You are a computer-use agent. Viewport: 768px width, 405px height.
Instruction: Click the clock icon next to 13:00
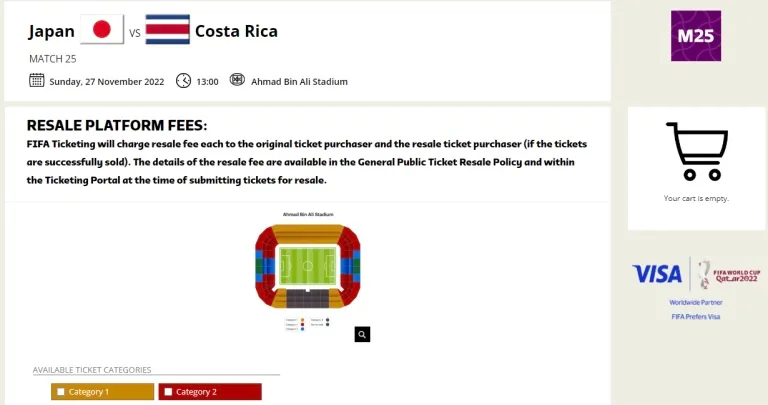pos(184,80)
